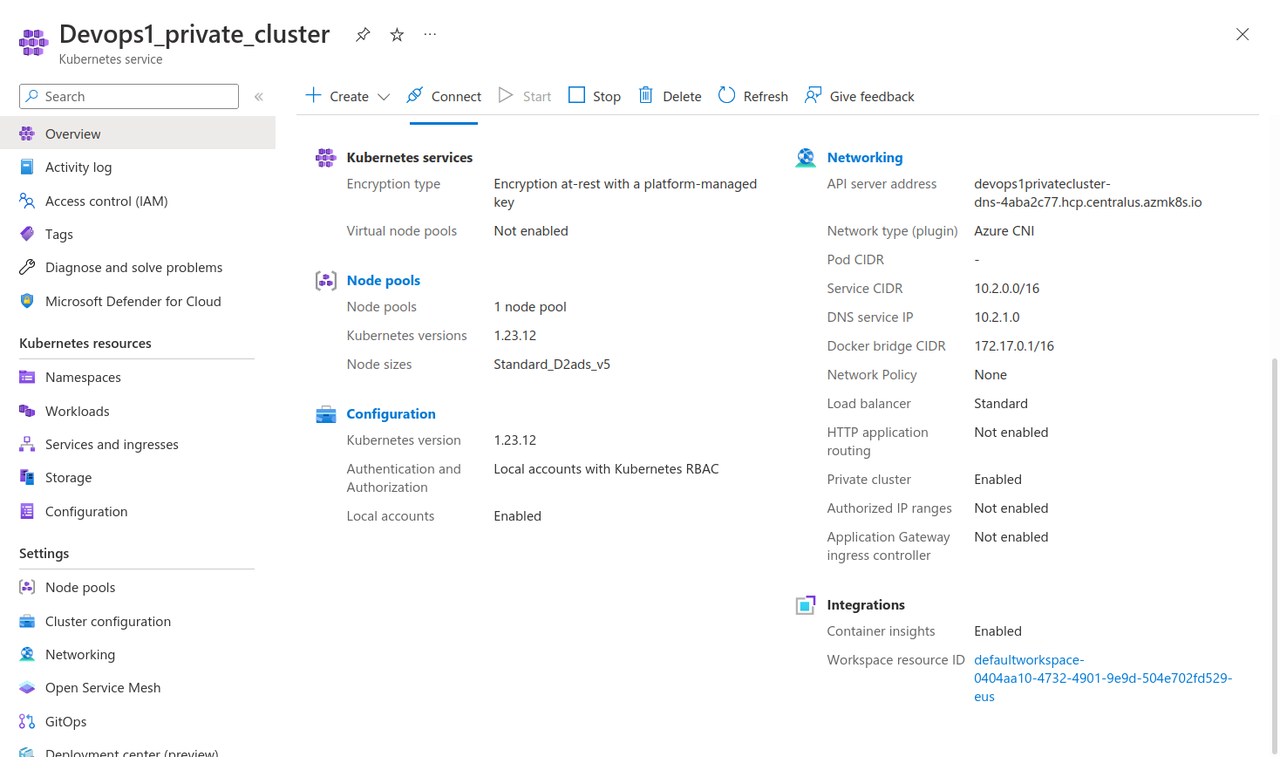Follow the Configuration heading link

click(x=391, y=413)
